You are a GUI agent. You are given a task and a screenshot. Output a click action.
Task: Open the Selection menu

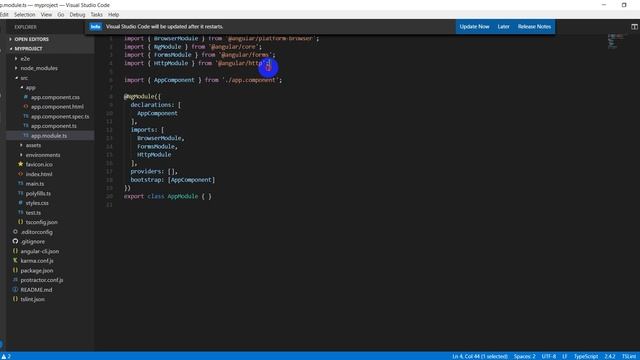pyautogui.click(x=24, y=14)
